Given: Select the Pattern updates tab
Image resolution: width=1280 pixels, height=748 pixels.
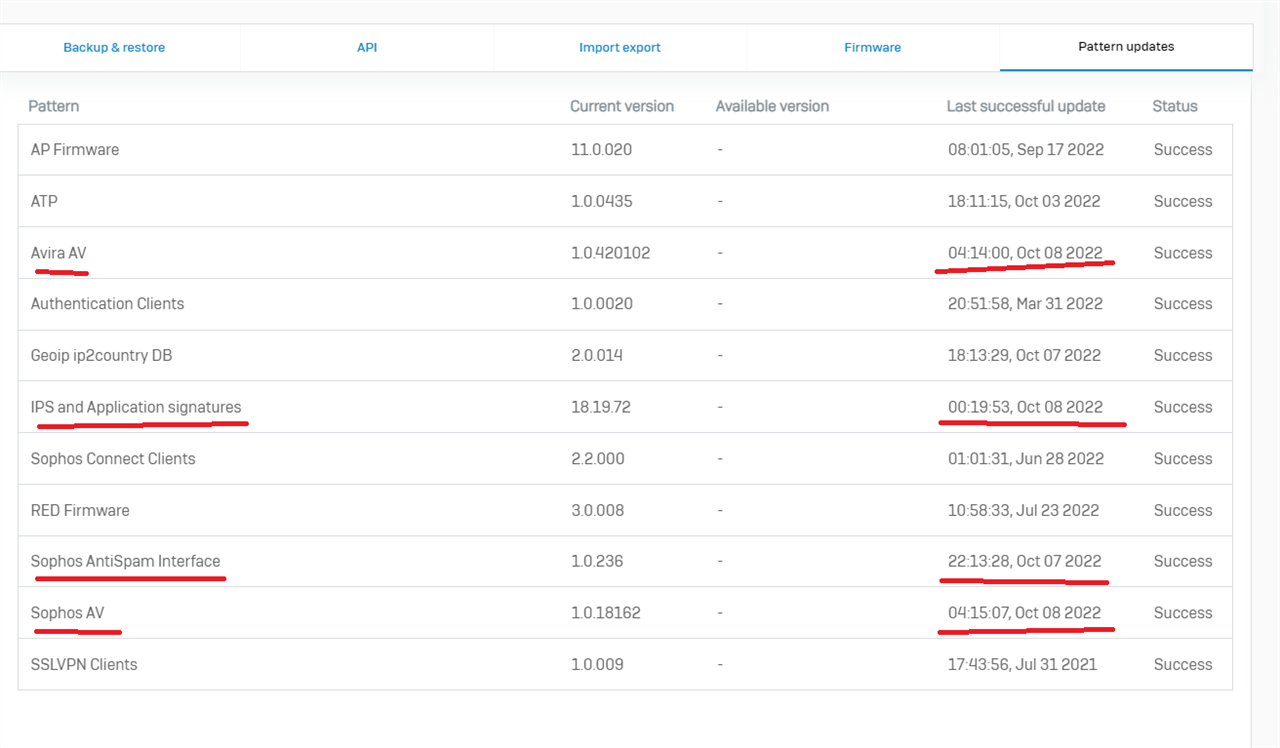Looking at the screenshot, I should (x=1126, y=46).
